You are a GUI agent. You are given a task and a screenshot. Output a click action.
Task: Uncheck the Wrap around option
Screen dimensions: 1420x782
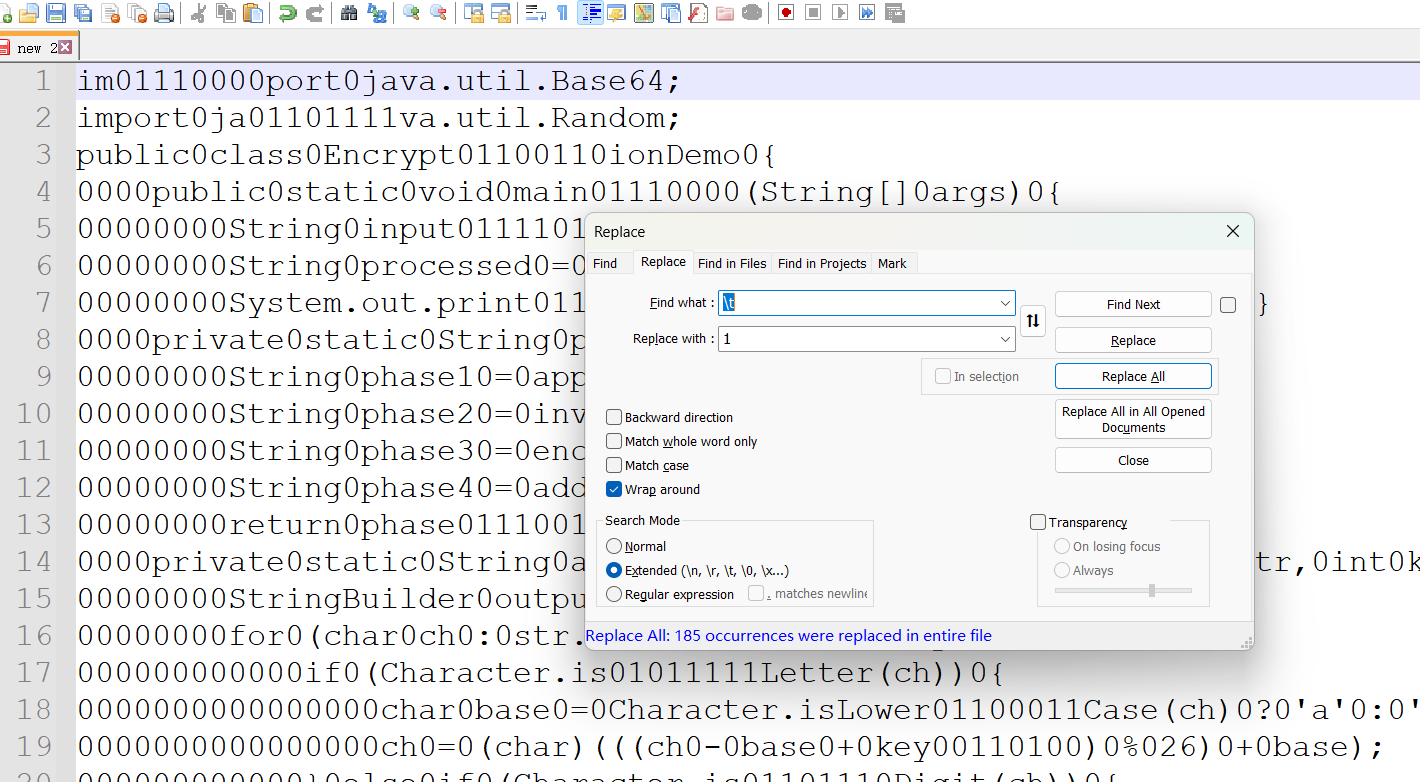click(614, 490)
